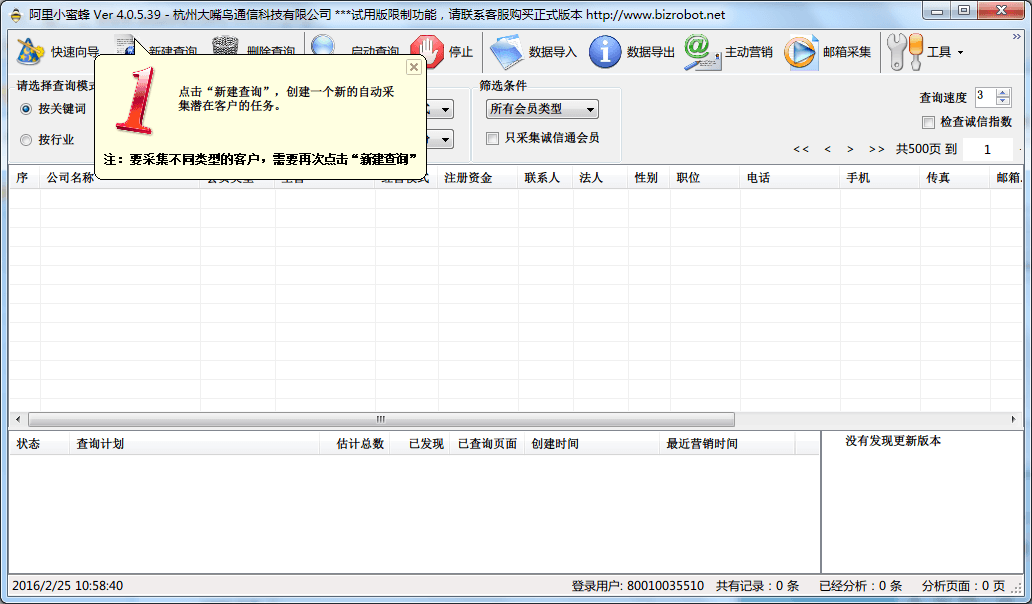Screen dimensions: 1032x604
Task: Expand the 所有会员类型 dropdown
Action: tap(541, 109)
